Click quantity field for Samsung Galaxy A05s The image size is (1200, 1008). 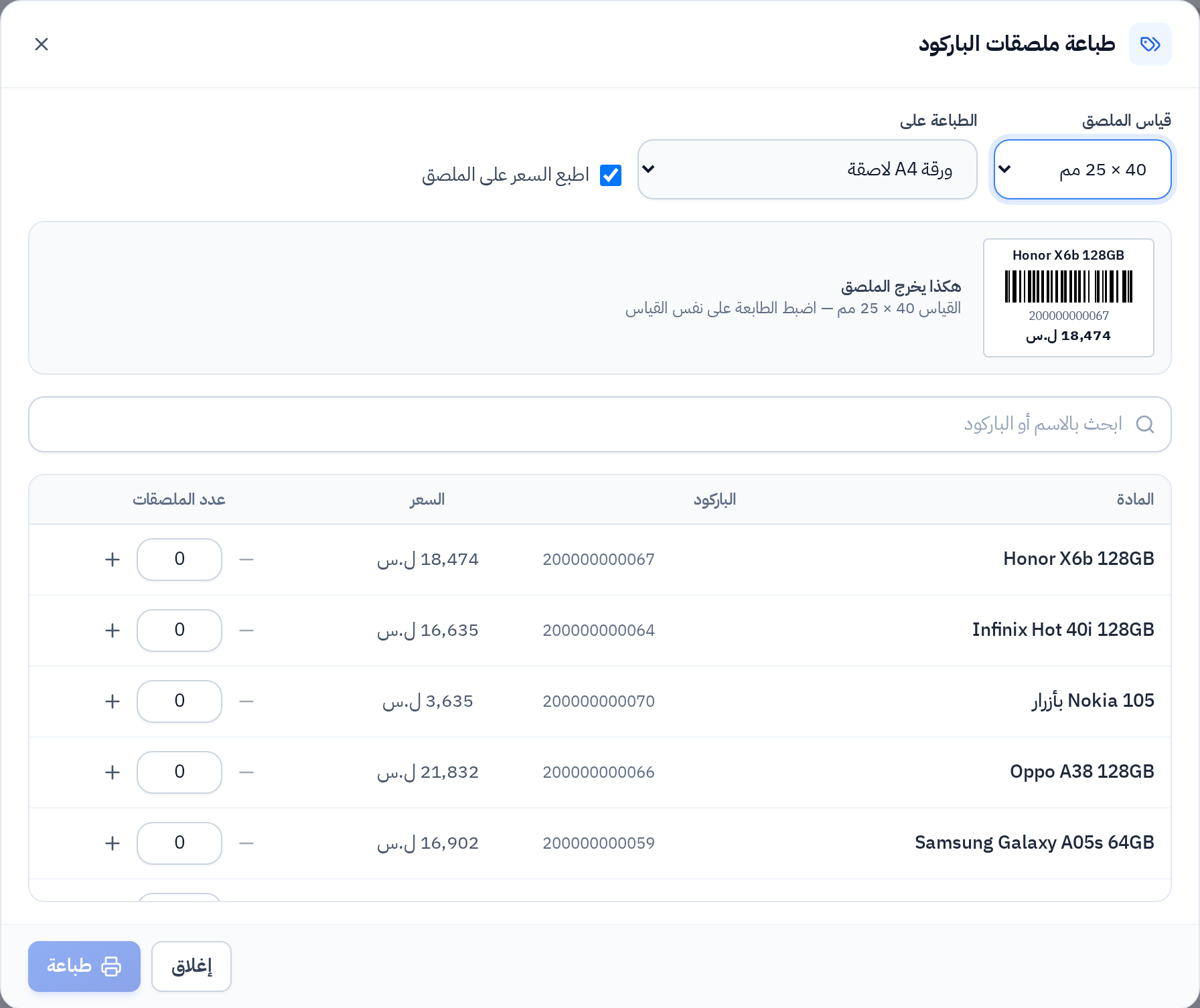179,843
